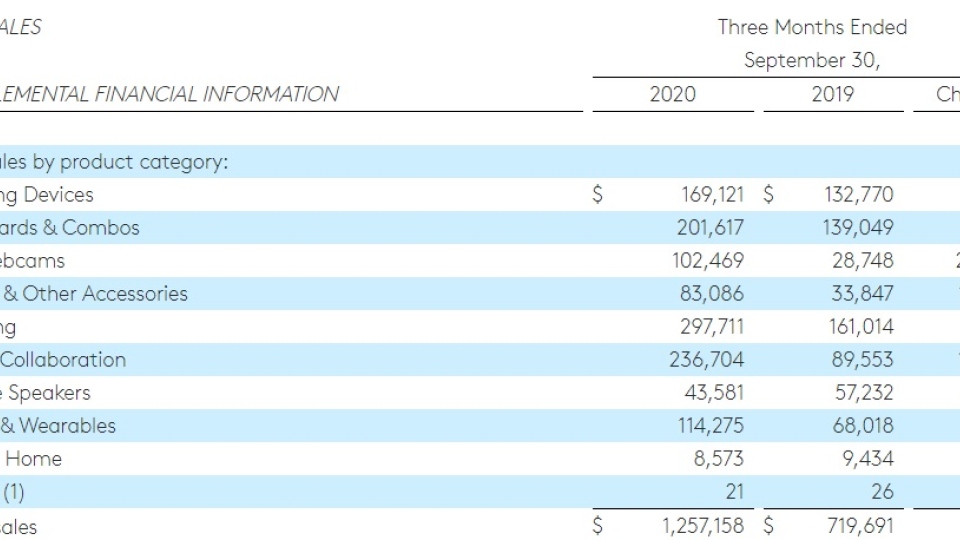Click the footnote (1) row label
The height and width of the screenshot is (540, 960).
pyautogui.click(x=15, y=492)
